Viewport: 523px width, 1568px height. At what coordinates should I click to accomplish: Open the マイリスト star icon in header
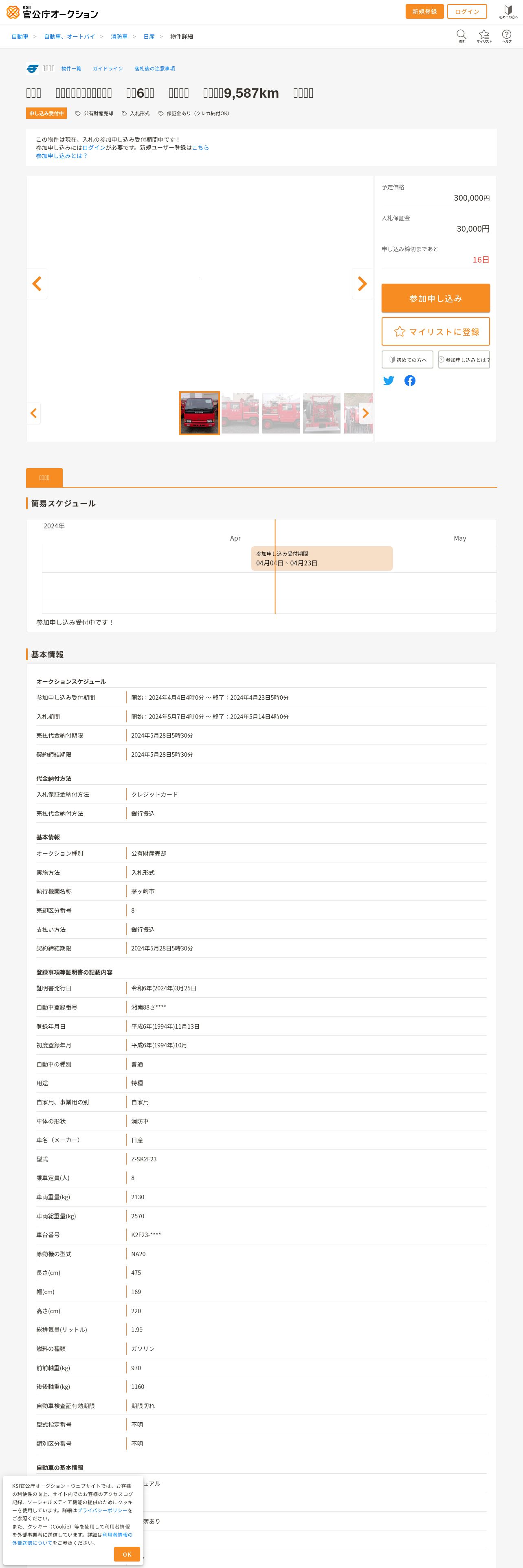tap(484, 36)
